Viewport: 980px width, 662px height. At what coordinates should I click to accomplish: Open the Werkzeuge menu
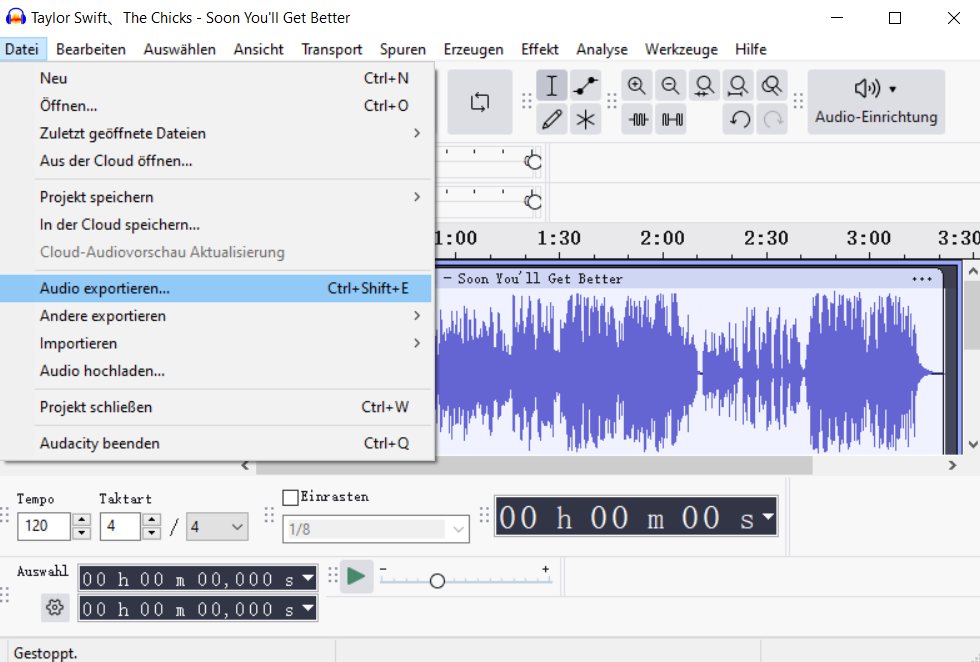point(681,49)
